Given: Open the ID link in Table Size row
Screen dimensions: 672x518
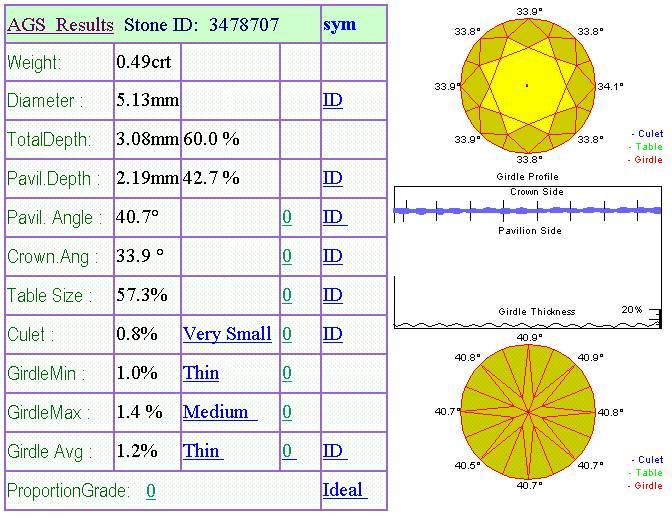Looking at the screenshot, I should (333, 295).
